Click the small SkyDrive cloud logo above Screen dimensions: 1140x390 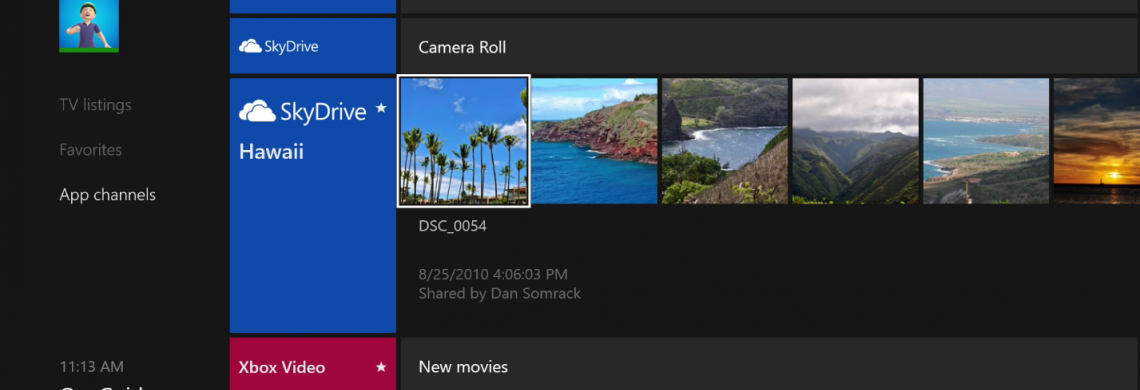click(x=250, y=47)
